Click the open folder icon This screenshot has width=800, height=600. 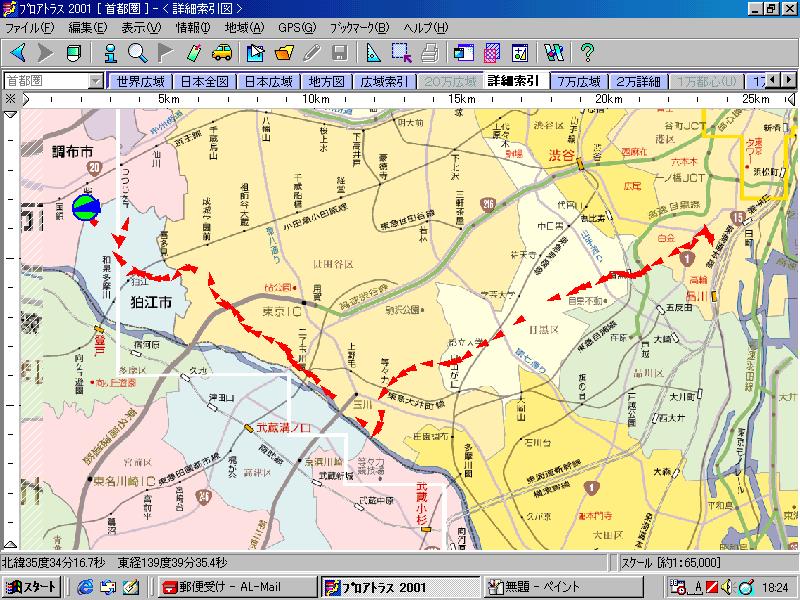click(285, 52)
